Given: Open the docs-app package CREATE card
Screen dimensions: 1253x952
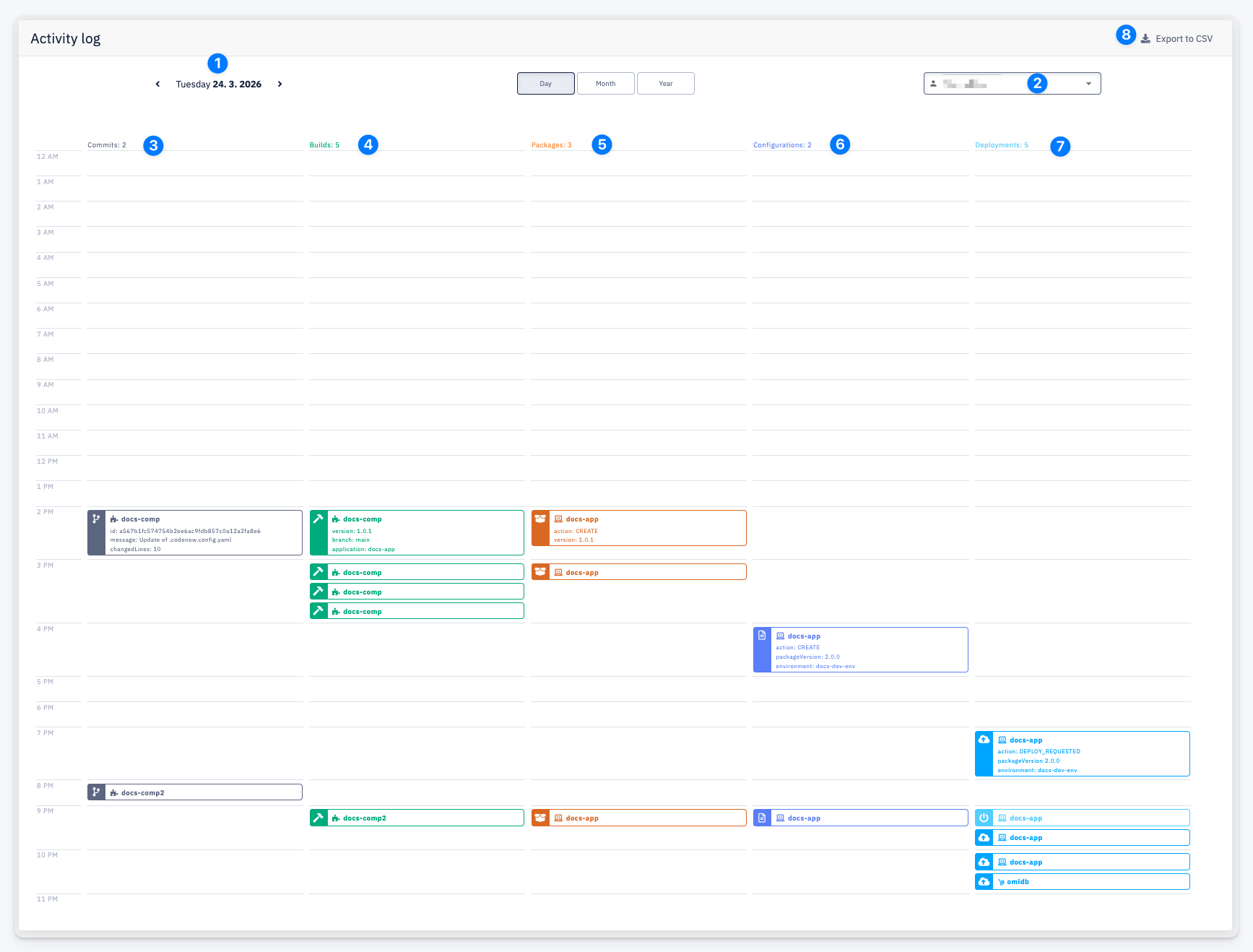Looking at the screenshot, I should point(639,528).
